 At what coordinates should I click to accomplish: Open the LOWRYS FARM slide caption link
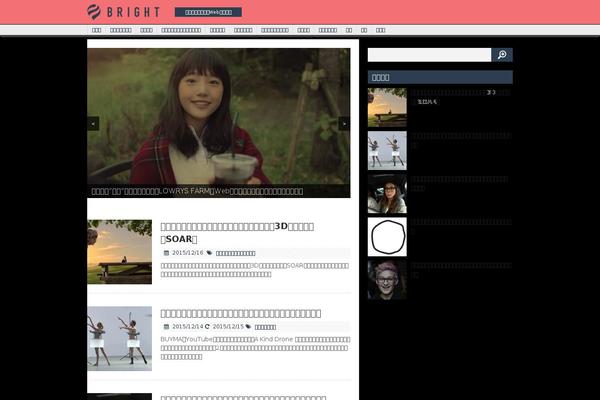(197, 191)
